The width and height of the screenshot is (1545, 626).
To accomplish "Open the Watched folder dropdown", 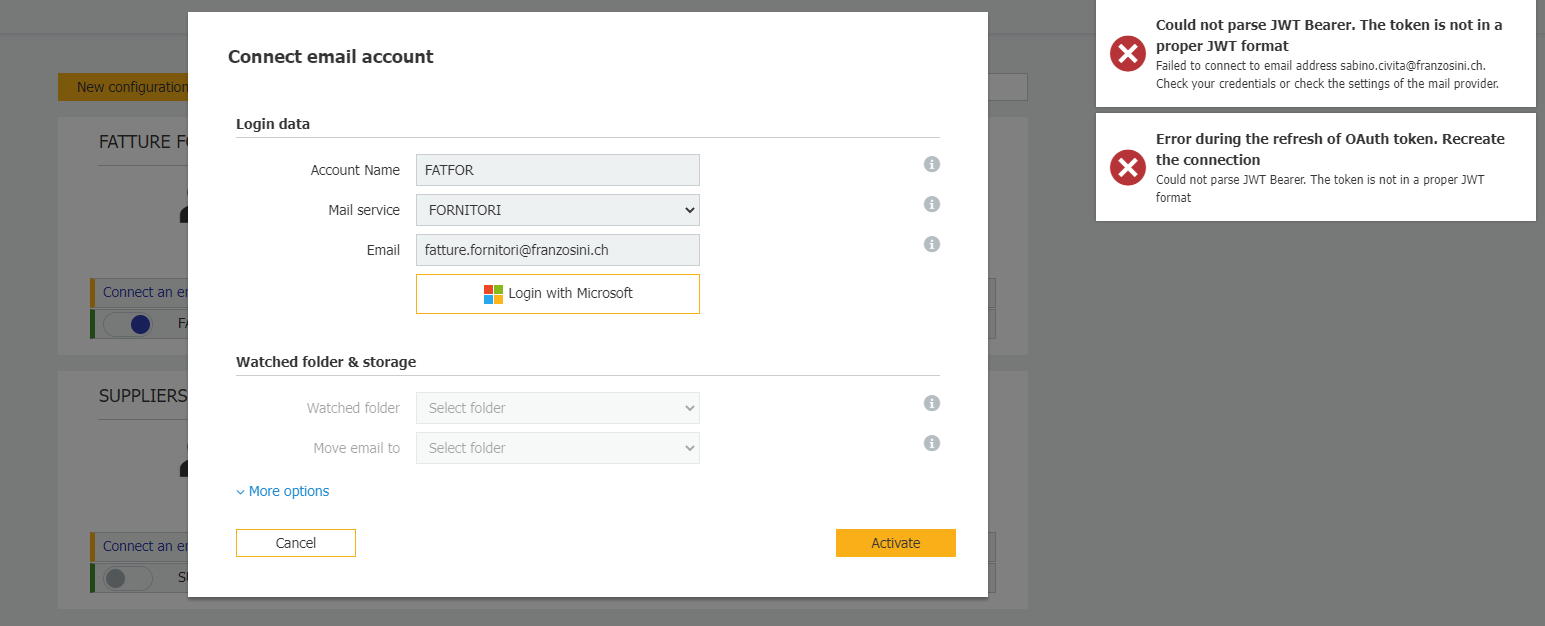I will [x=557, y=408].
